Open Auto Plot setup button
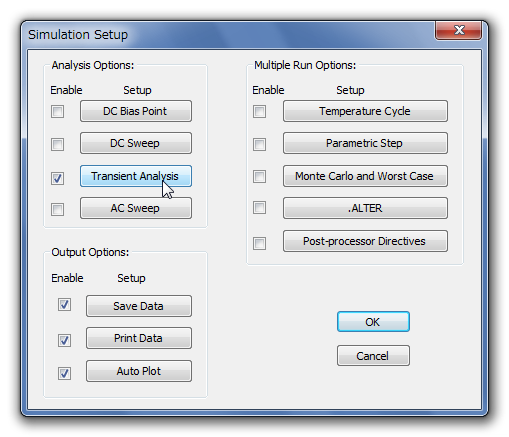Screen dimensions: 509x437 tap(139, 371)
